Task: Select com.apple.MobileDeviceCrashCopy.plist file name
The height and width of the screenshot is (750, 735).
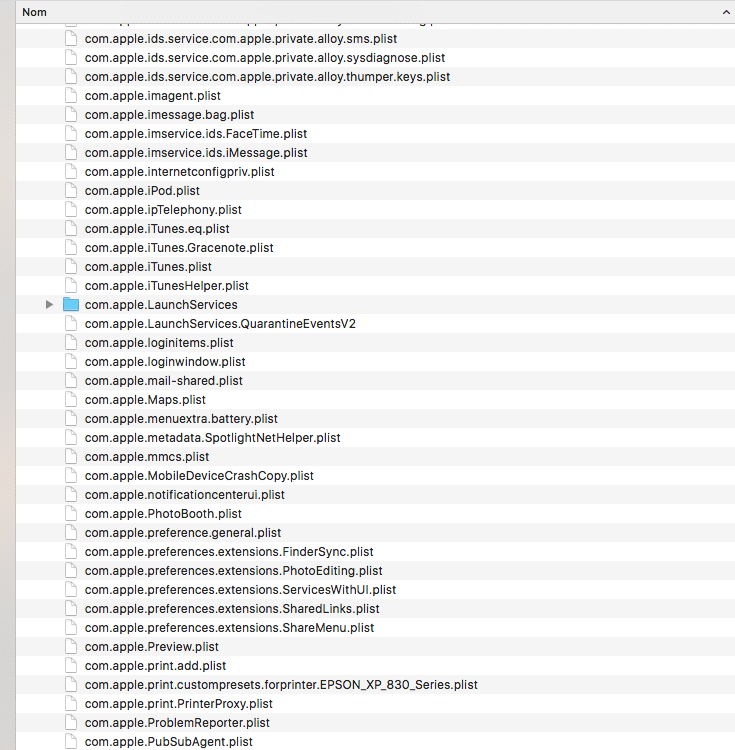Action: [199, 476]
